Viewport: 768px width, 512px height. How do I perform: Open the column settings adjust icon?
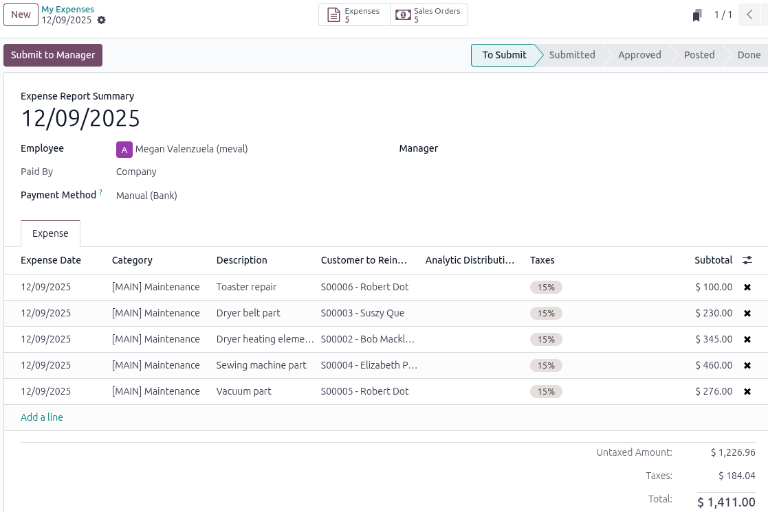click(x=747, y=260)
